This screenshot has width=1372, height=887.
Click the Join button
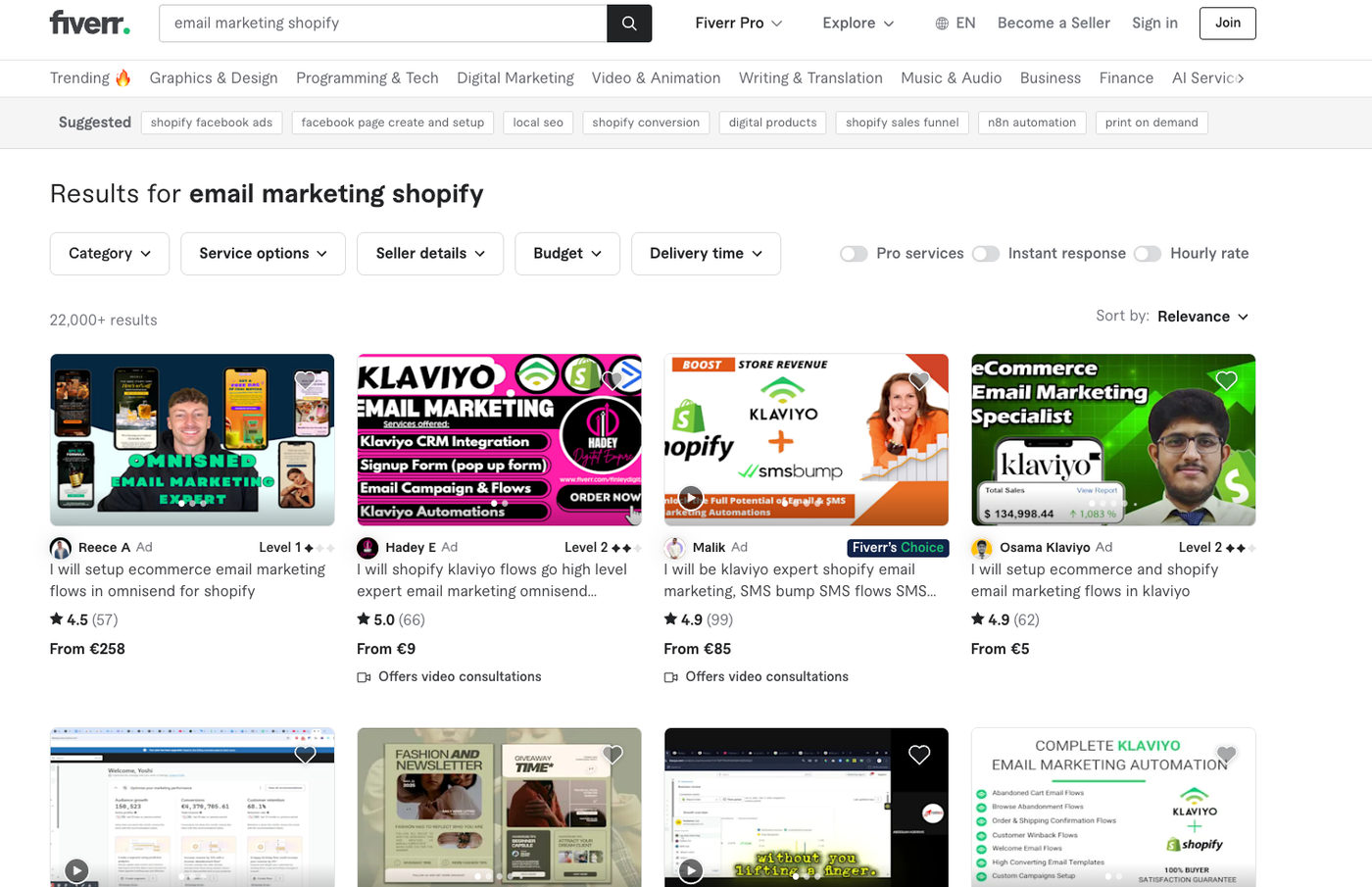tap(1227, 23)
